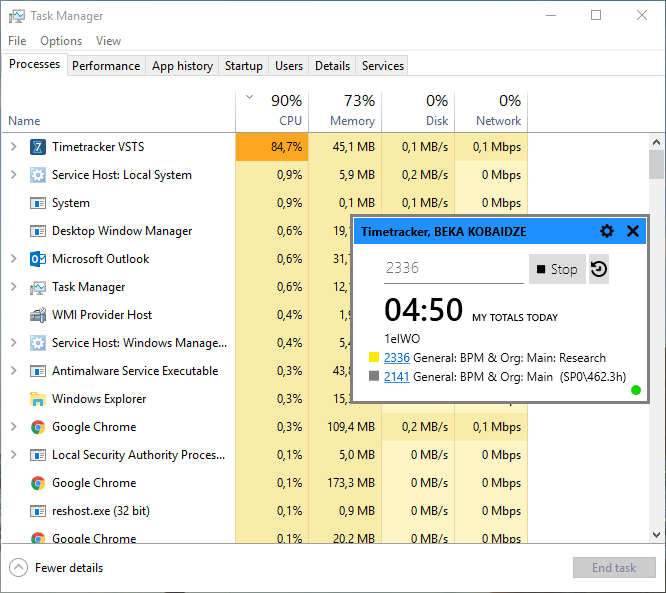Click the reshost.exe (32 bit) icon
The width and height of the screenshot is (666, 593).
[38, 511]
